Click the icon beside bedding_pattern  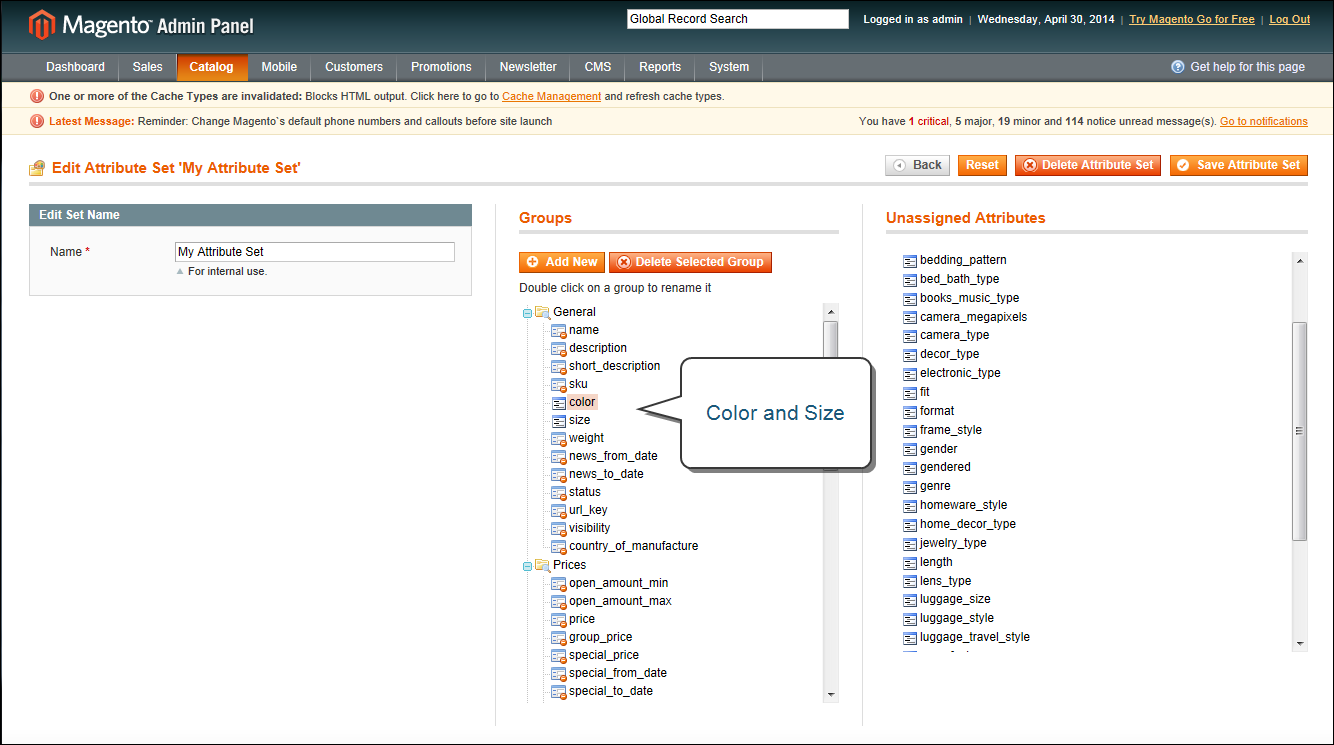(910, 260)
